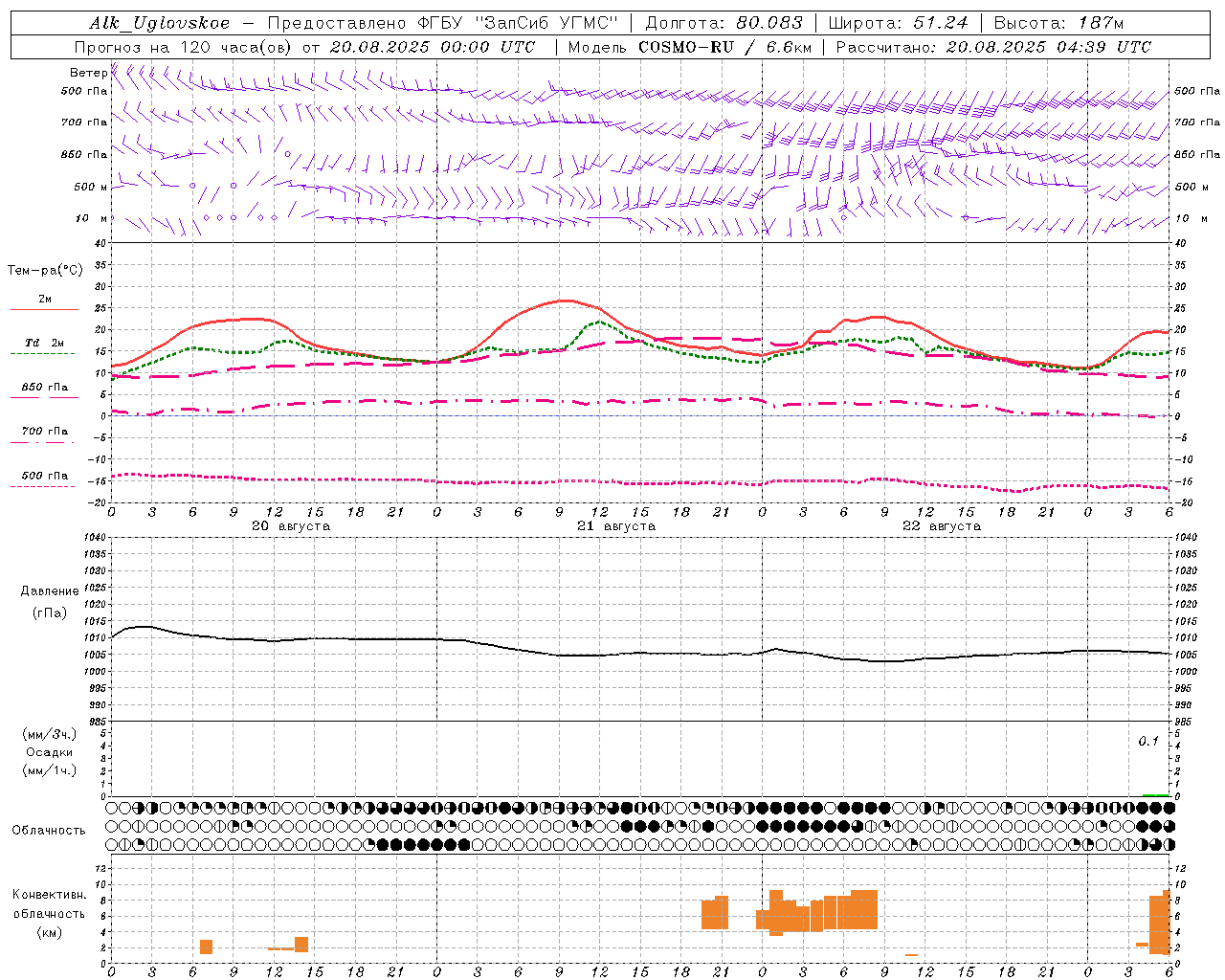Click the Осадки precipitation label
This screenshot has width=1225, height=980.
pyautogui.click(x=50, y=752)
